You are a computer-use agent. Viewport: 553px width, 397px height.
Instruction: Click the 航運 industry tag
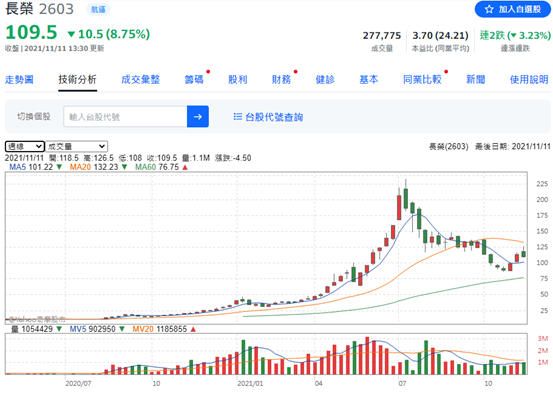(x=98, y=10)
